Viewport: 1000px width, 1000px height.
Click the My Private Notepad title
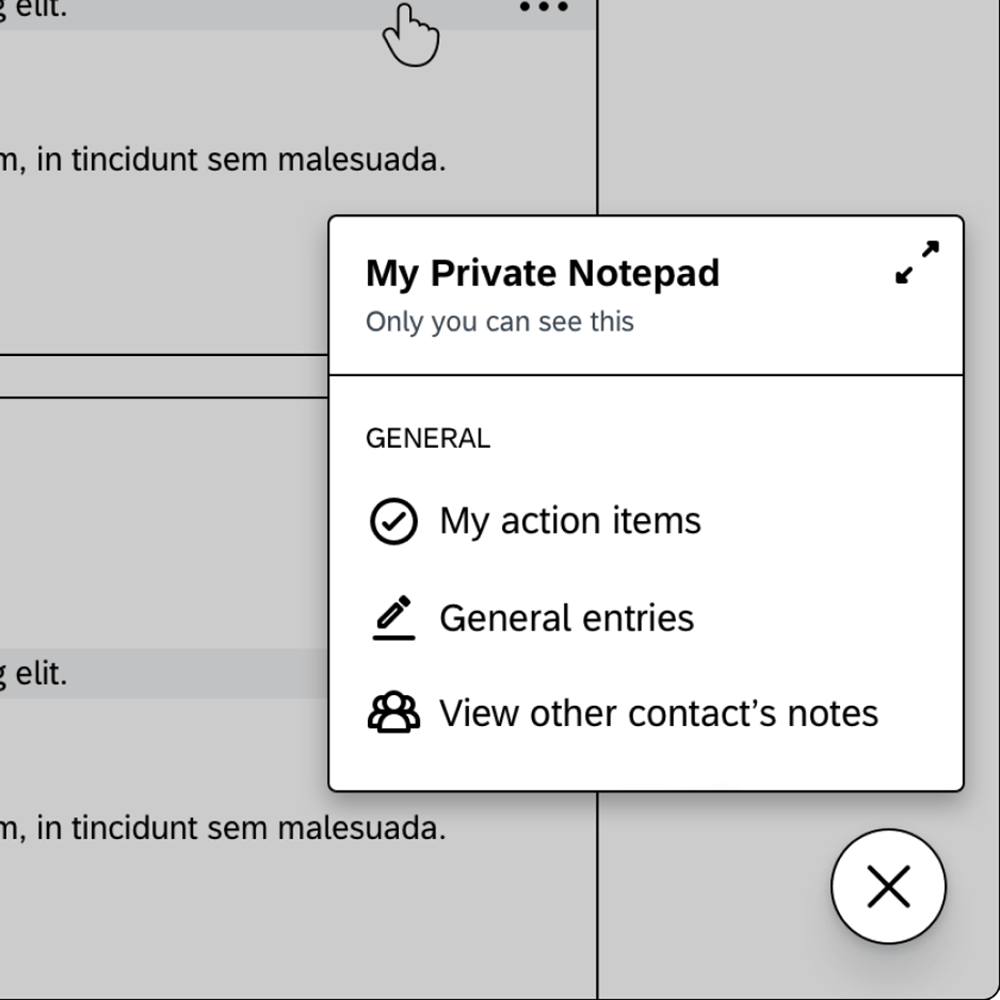tap(543, 274)
